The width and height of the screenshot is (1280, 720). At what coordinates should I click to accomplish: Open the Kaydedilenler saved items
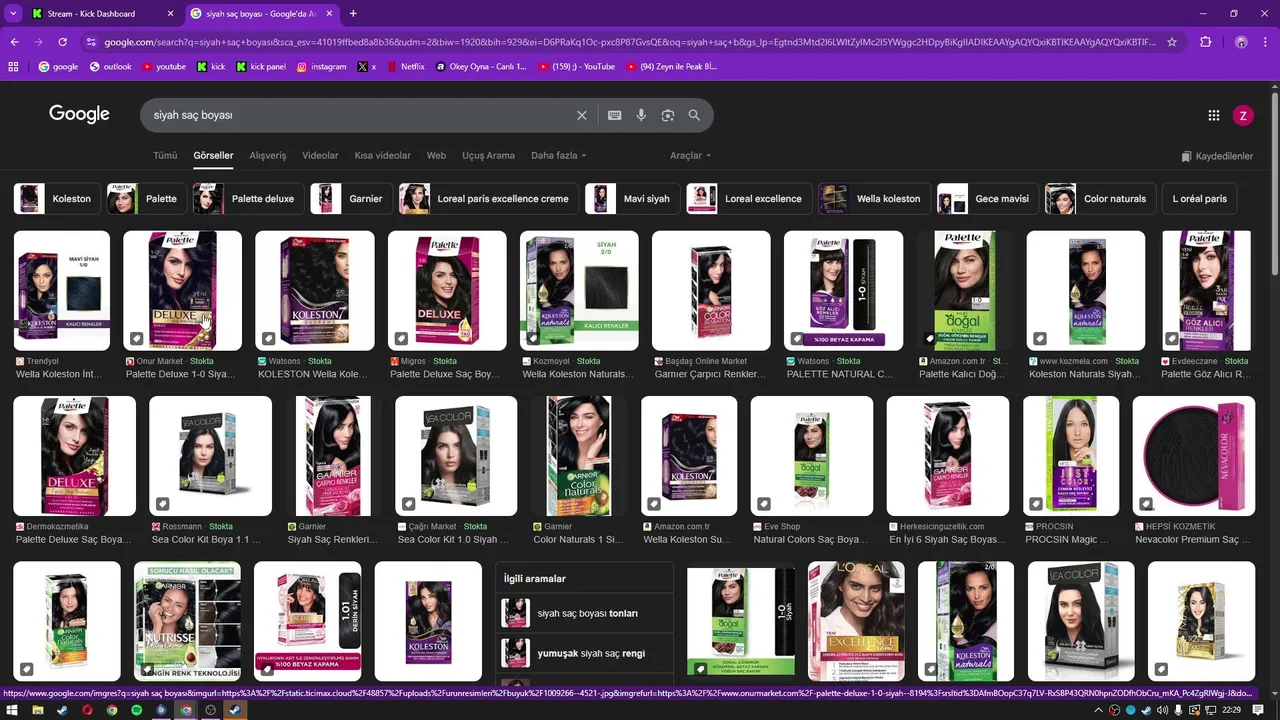[x=1217, y=156]
